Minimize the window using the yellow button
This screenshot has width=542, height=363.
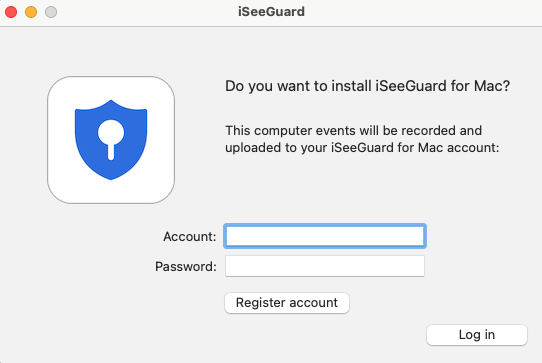[31, 12]
